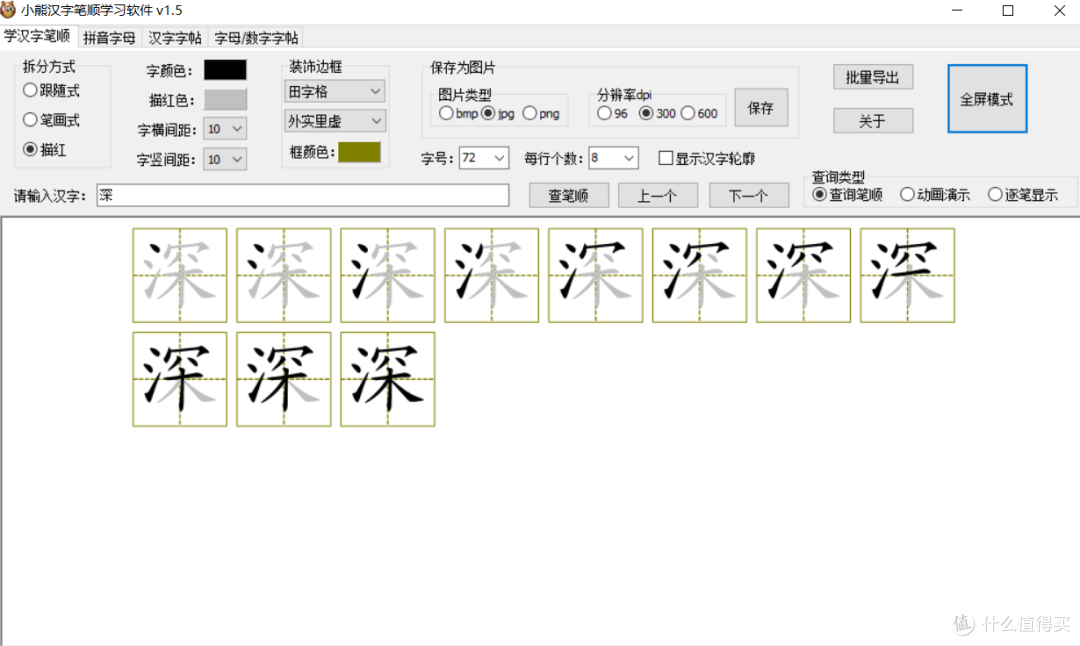The image size is (1080, 646).
Task: Select the 笔画式 split mode
Action: pyautogui.click(x=52, y=120)
